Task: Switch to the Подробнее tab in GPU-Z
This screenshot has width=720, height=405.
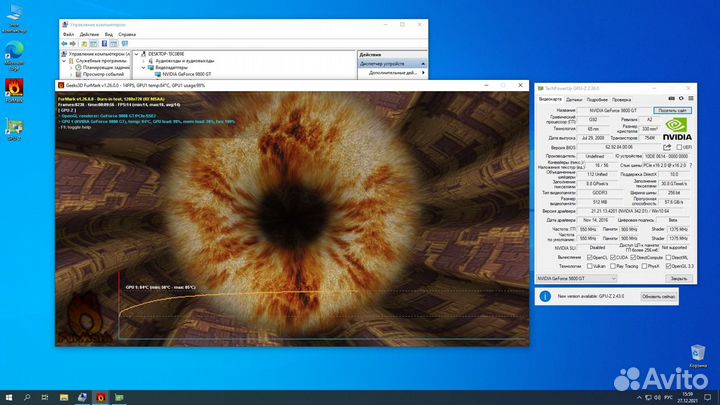Action: click(x=597, y=99)
